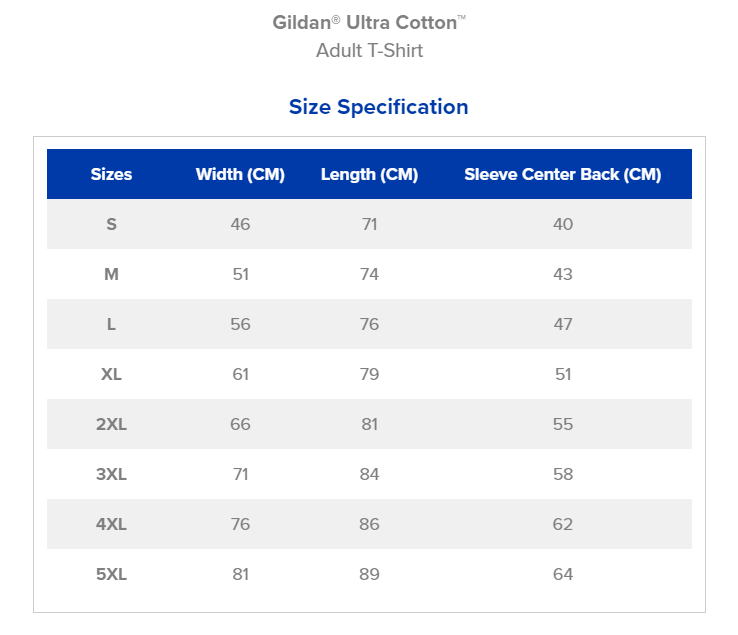Select the Size Specification heading
The width and height of the screenshot is (738, 635).
coord(378,107)
